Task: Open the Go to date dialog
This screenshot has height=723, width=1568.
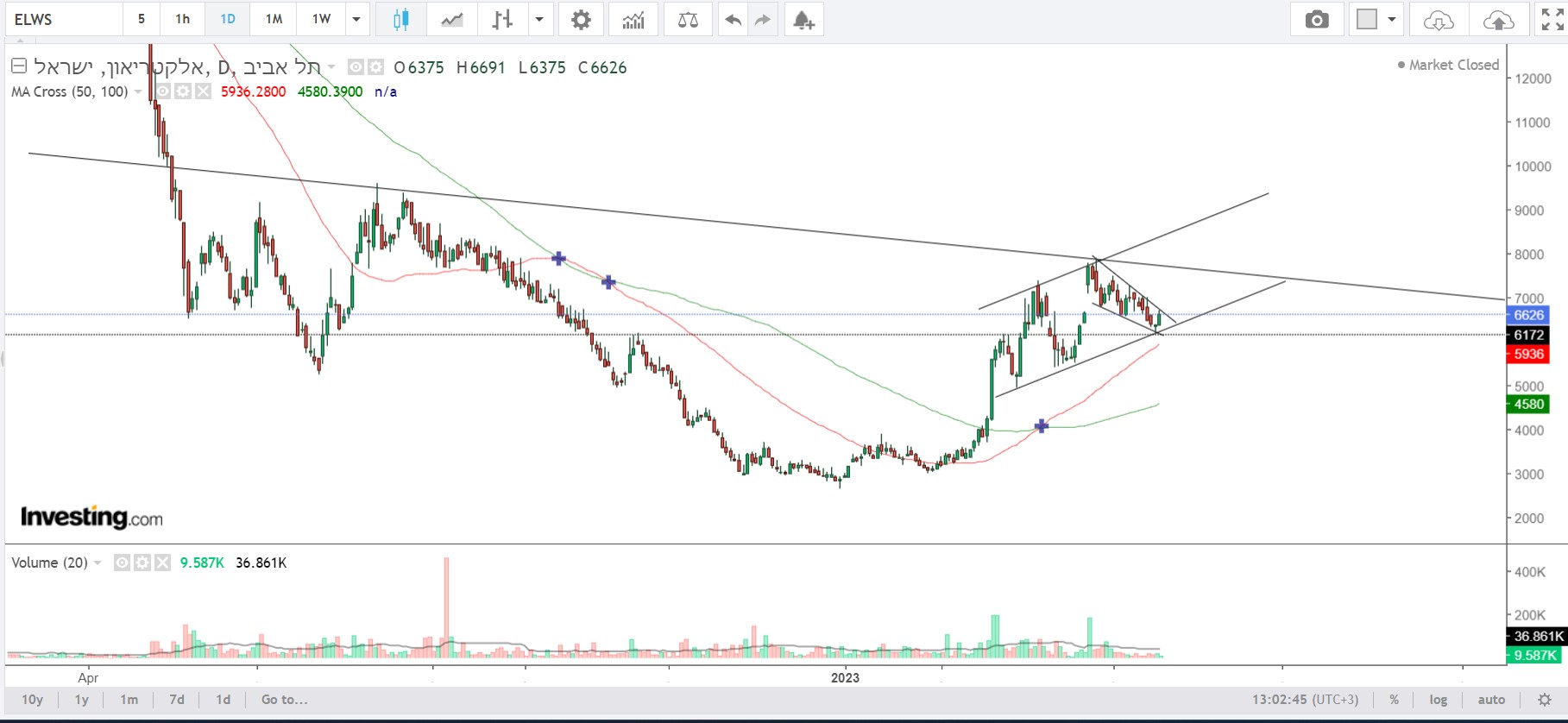Action: (284, 700)
